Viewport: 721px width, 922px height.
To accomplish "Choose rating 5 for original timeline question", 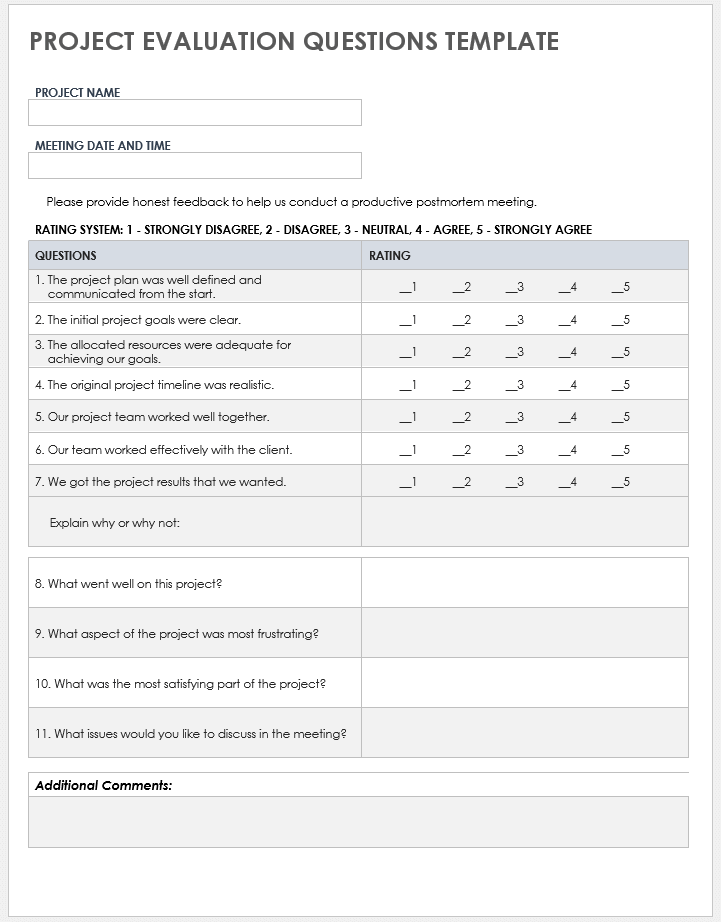I will (620, 385).
